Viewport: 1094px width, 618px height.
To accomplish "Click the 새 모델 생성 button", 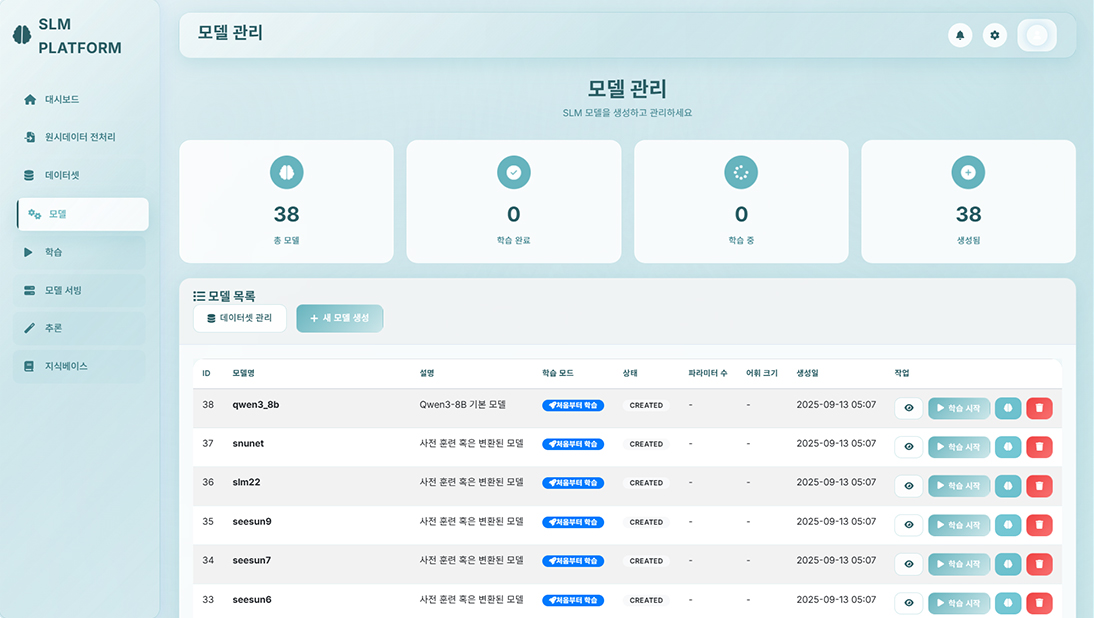I will (339, 318).
